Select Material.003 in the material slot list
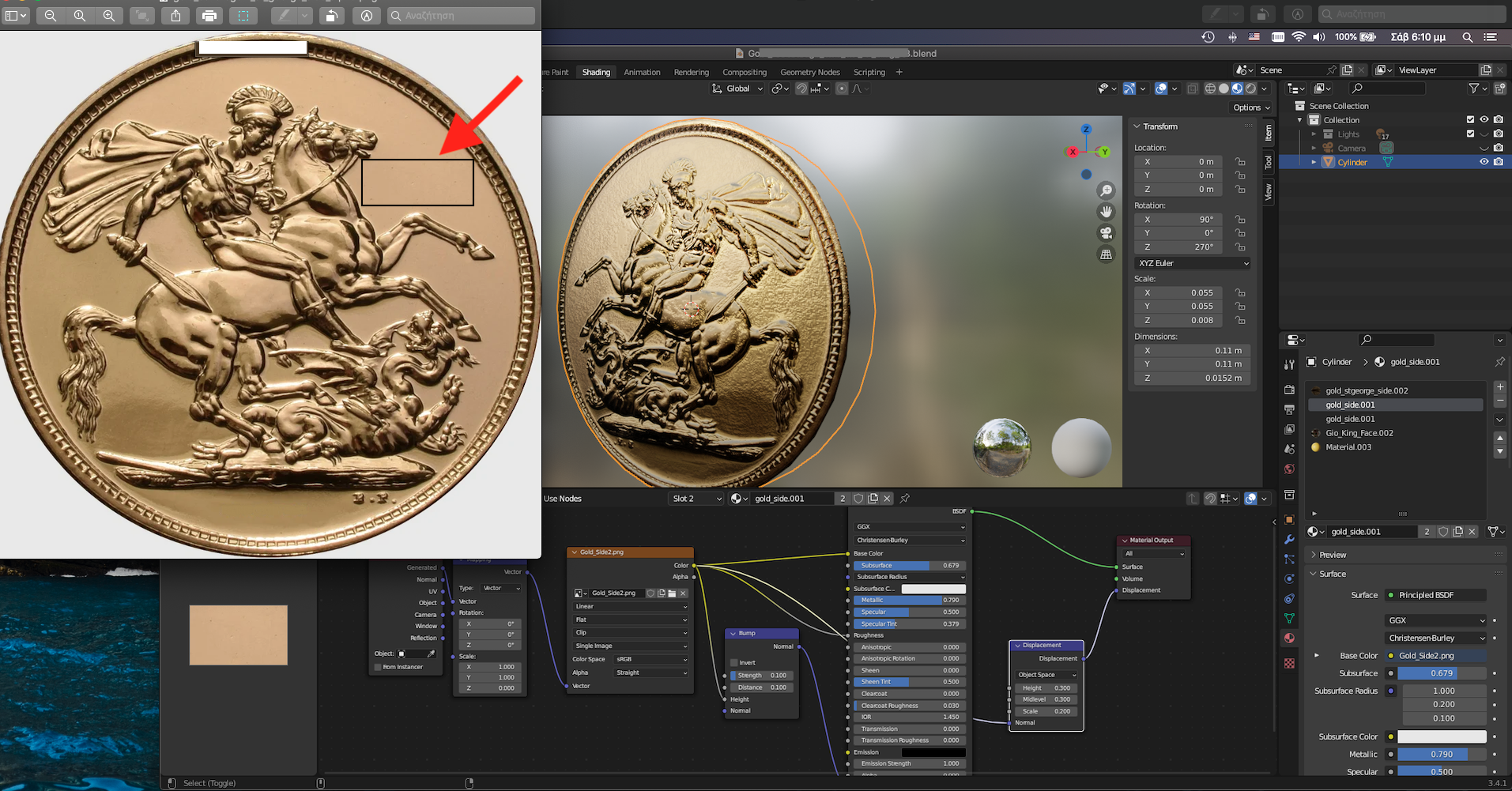The image size is (1512, 791). click(1348, 447)
